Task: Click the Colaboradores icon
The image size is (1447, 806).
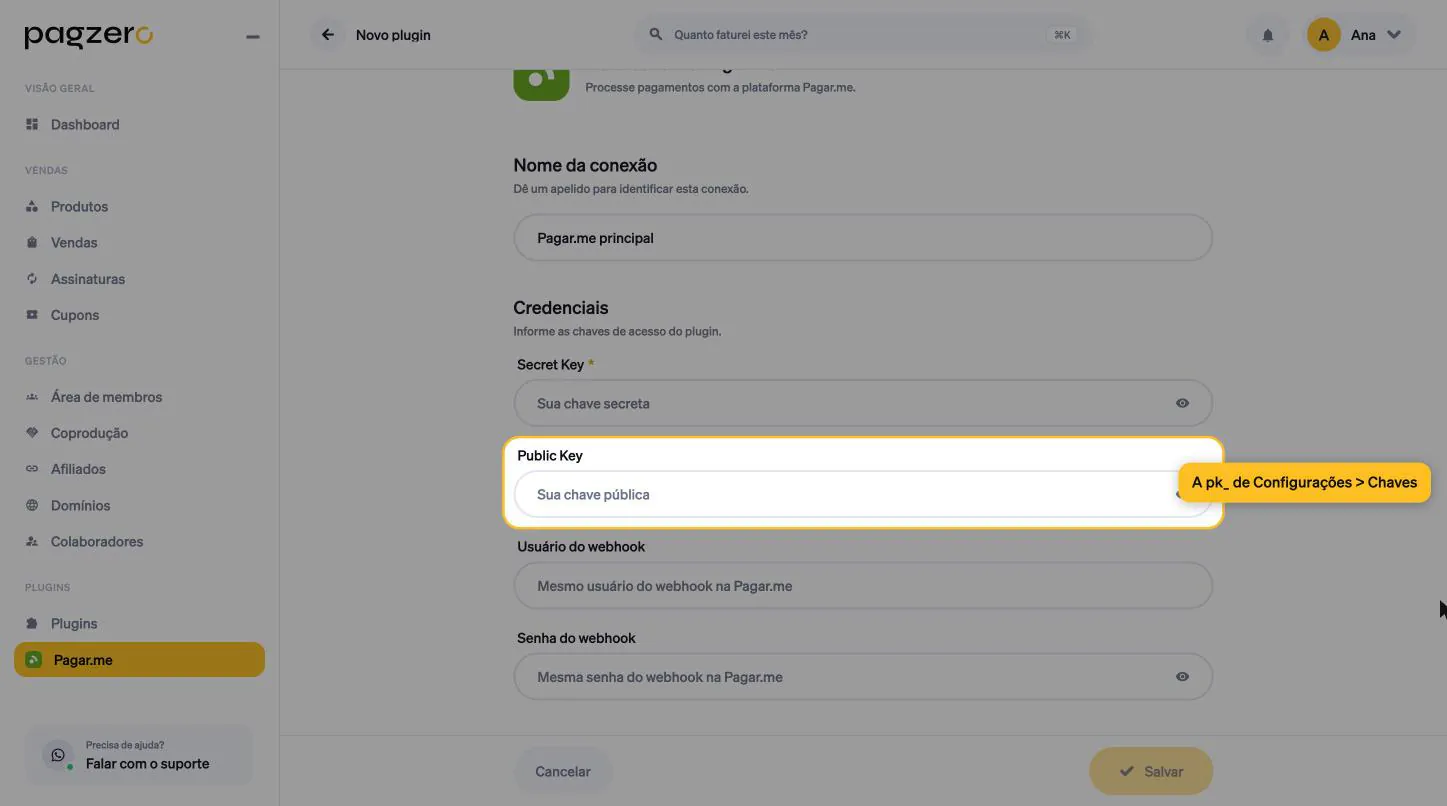Action: (32, 541)
